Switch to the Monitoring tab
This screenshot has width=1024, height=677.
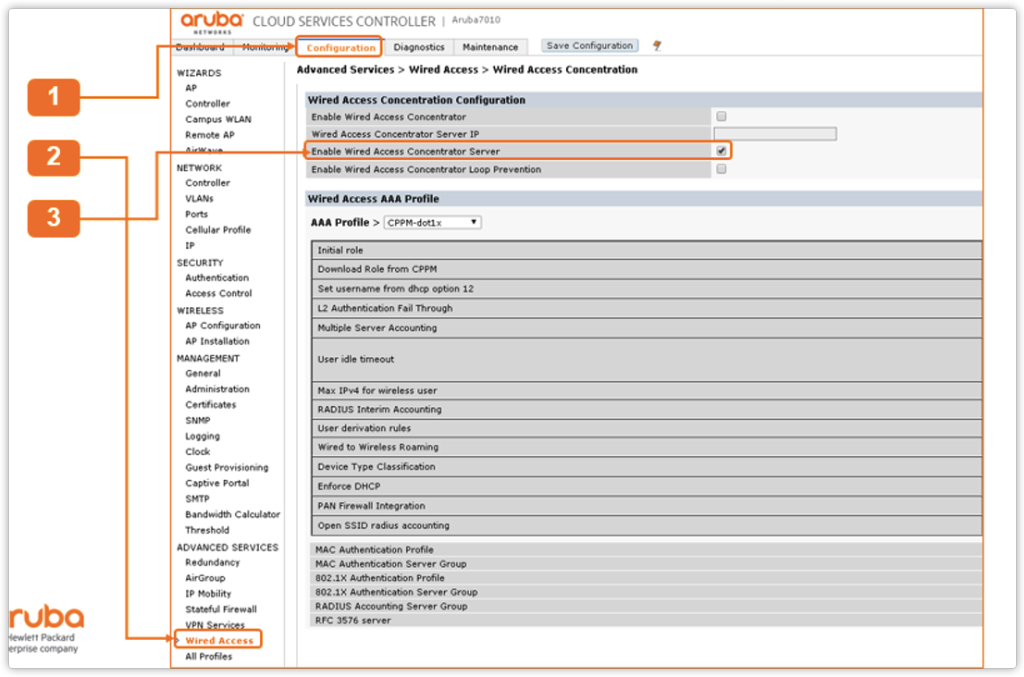point(265,47)
